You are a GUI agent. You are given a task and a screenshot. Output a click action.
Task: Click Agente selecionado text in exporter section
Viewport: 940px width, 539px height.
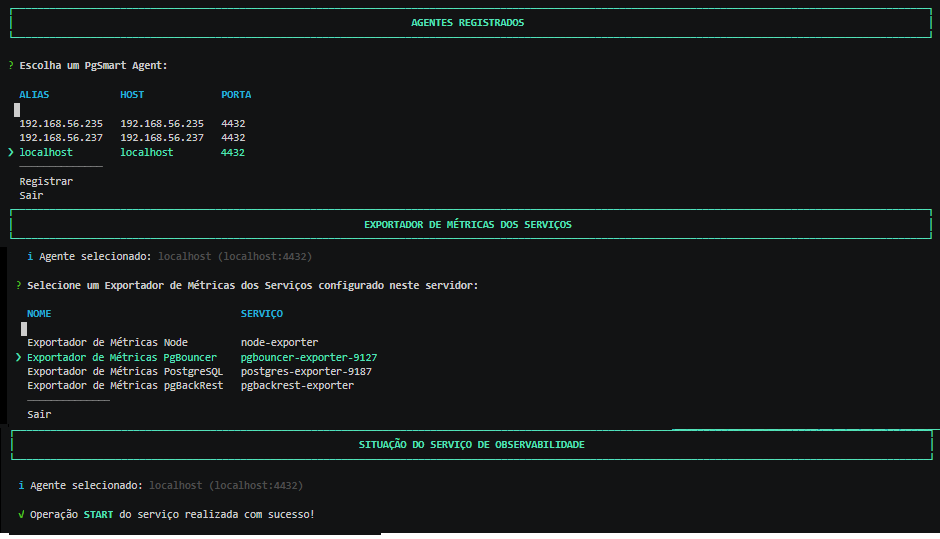[x=95, y=257]
